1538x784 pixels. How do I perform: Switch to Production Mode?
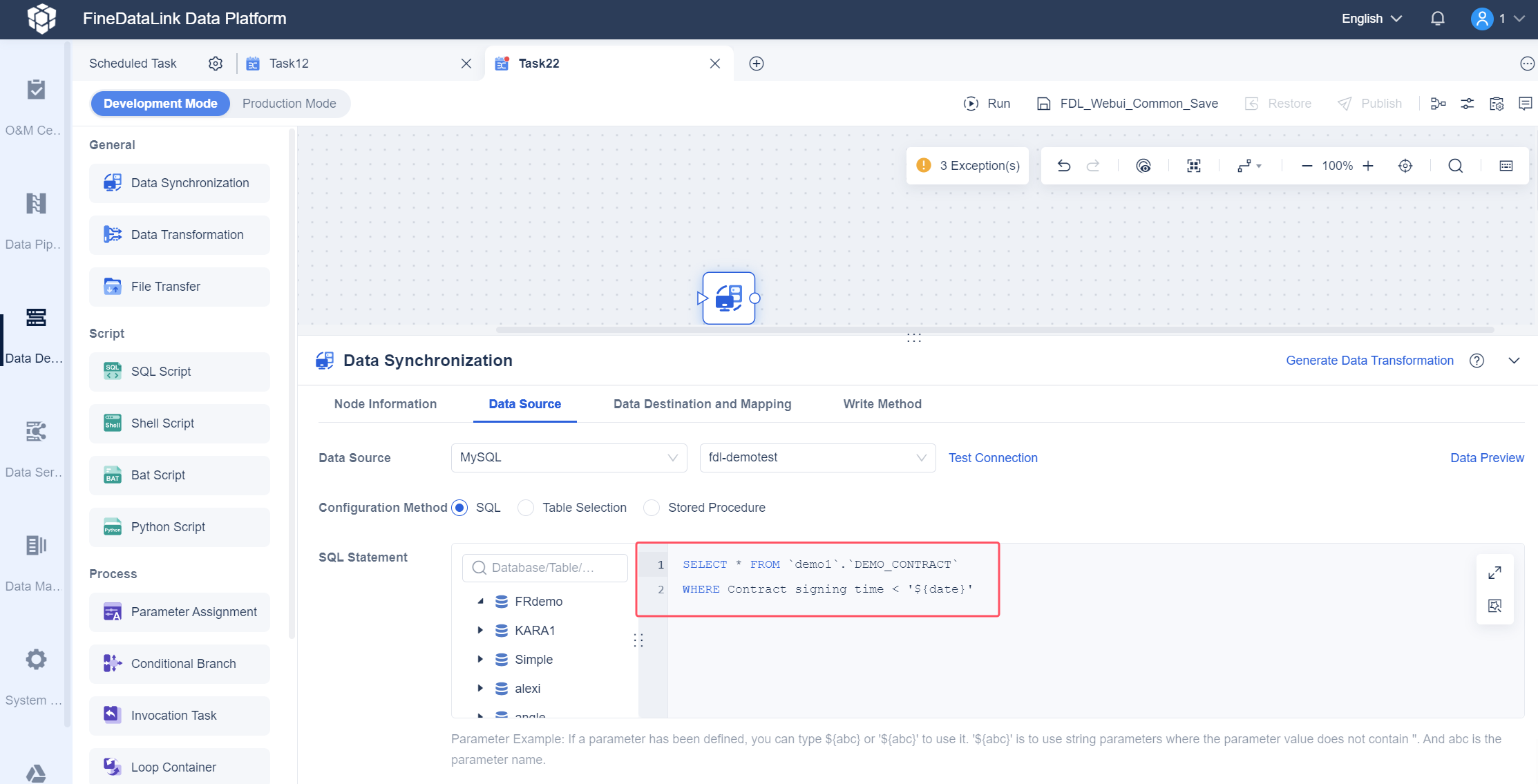coord(289,104)
